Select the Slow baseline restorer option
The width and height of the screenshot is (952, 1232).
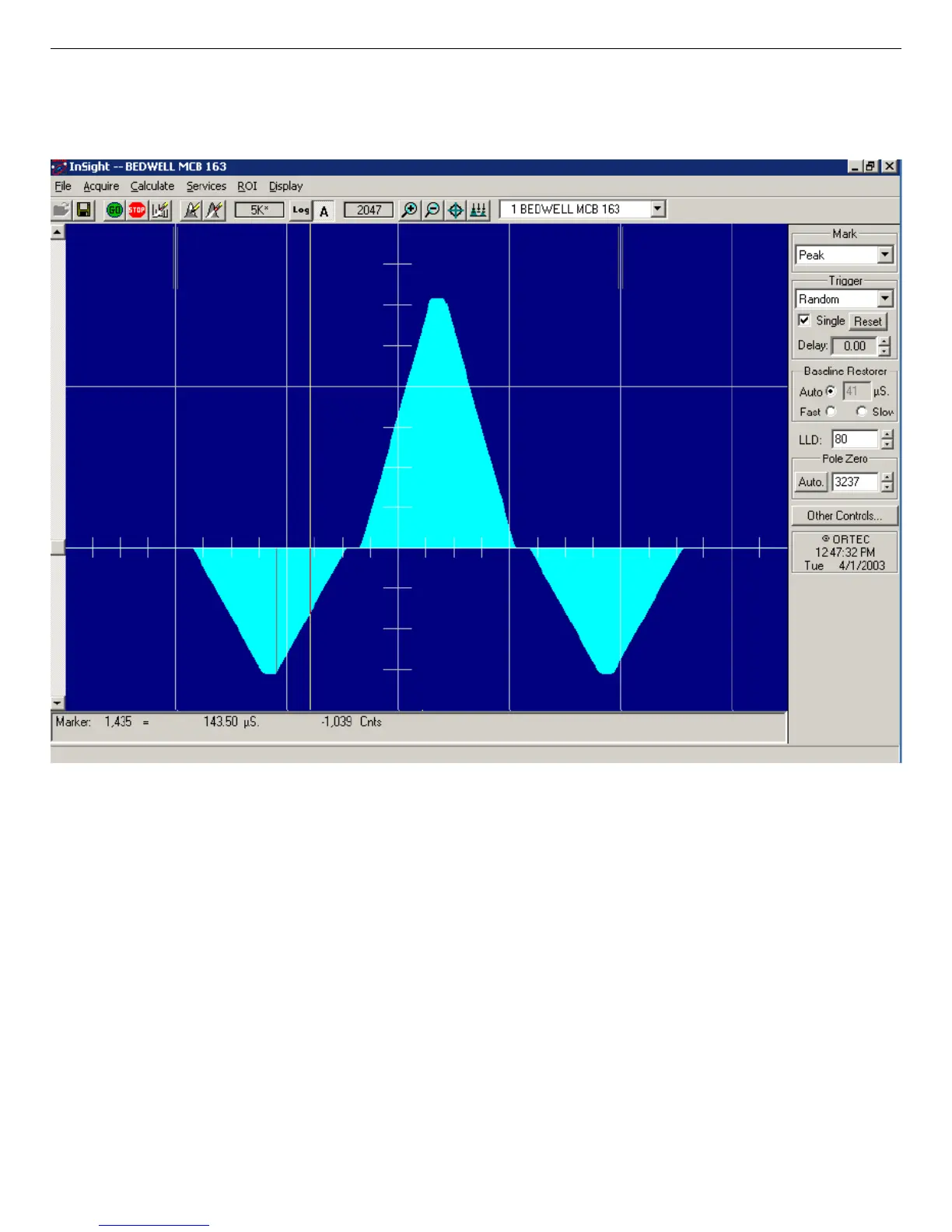point(861,411)
